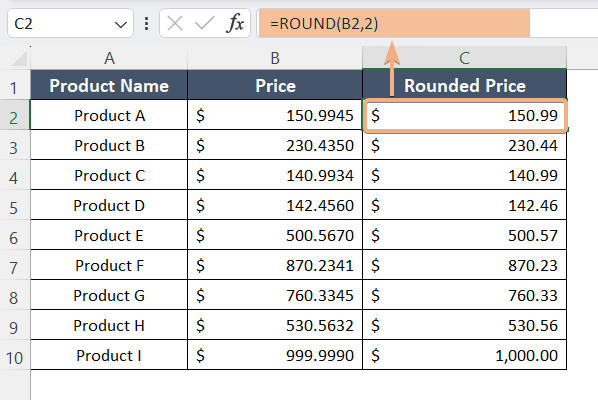Click the Name Box showing C2
This screenshot has height=400, width=598.
click(70, 24)
